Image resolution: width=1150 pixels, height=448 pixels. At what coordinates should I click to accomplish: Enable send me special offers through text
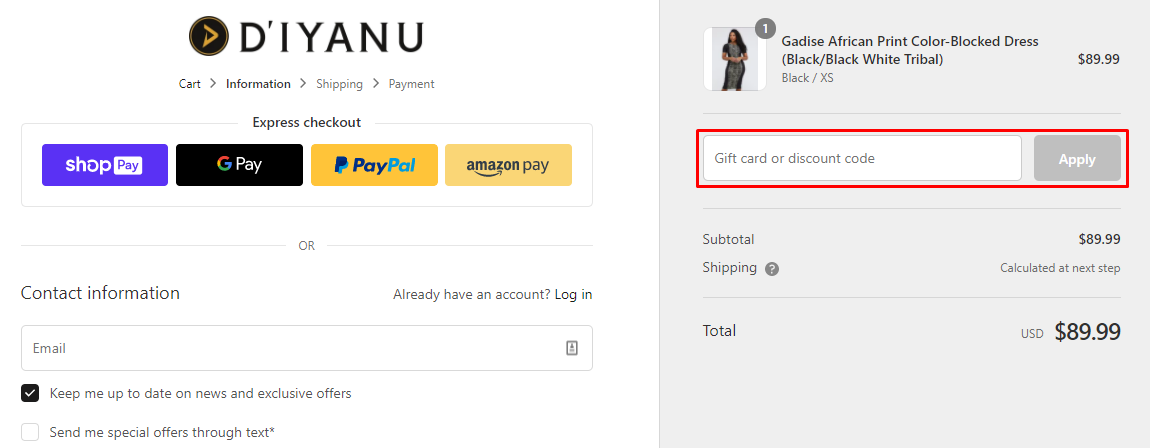click(30, 432)
